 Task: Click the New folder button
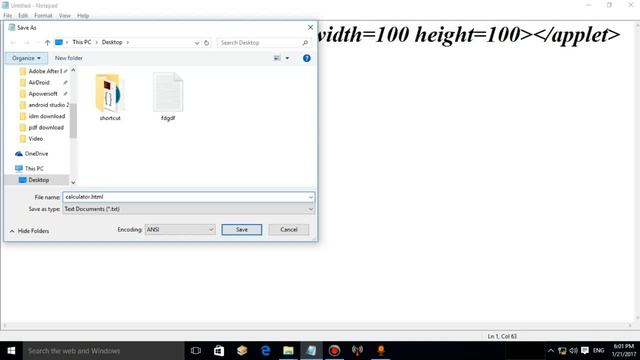[69, 58]
